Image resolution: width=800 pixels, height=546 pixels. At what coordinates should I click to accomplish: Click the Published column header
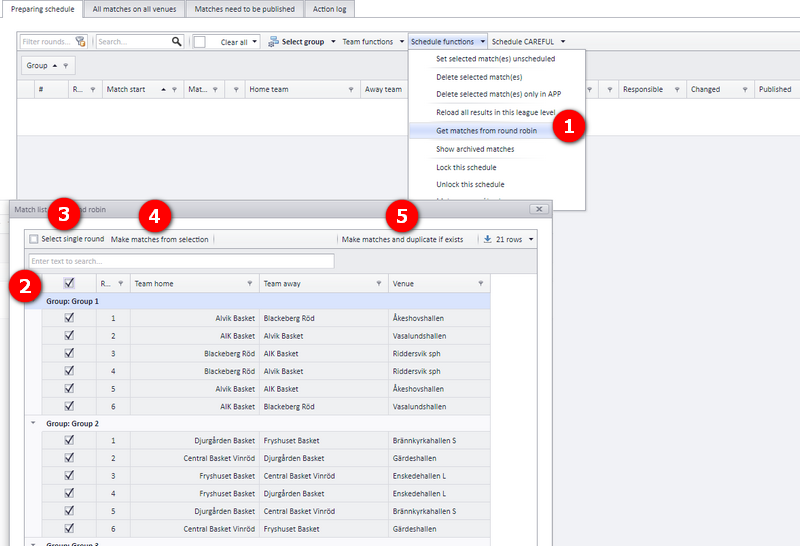777,89
